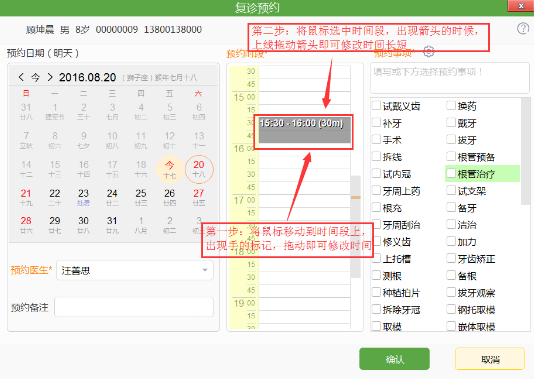This screenshot has height=379, width=534.
Task: Check the 补牙 checkbox
Action: point(376,123)
